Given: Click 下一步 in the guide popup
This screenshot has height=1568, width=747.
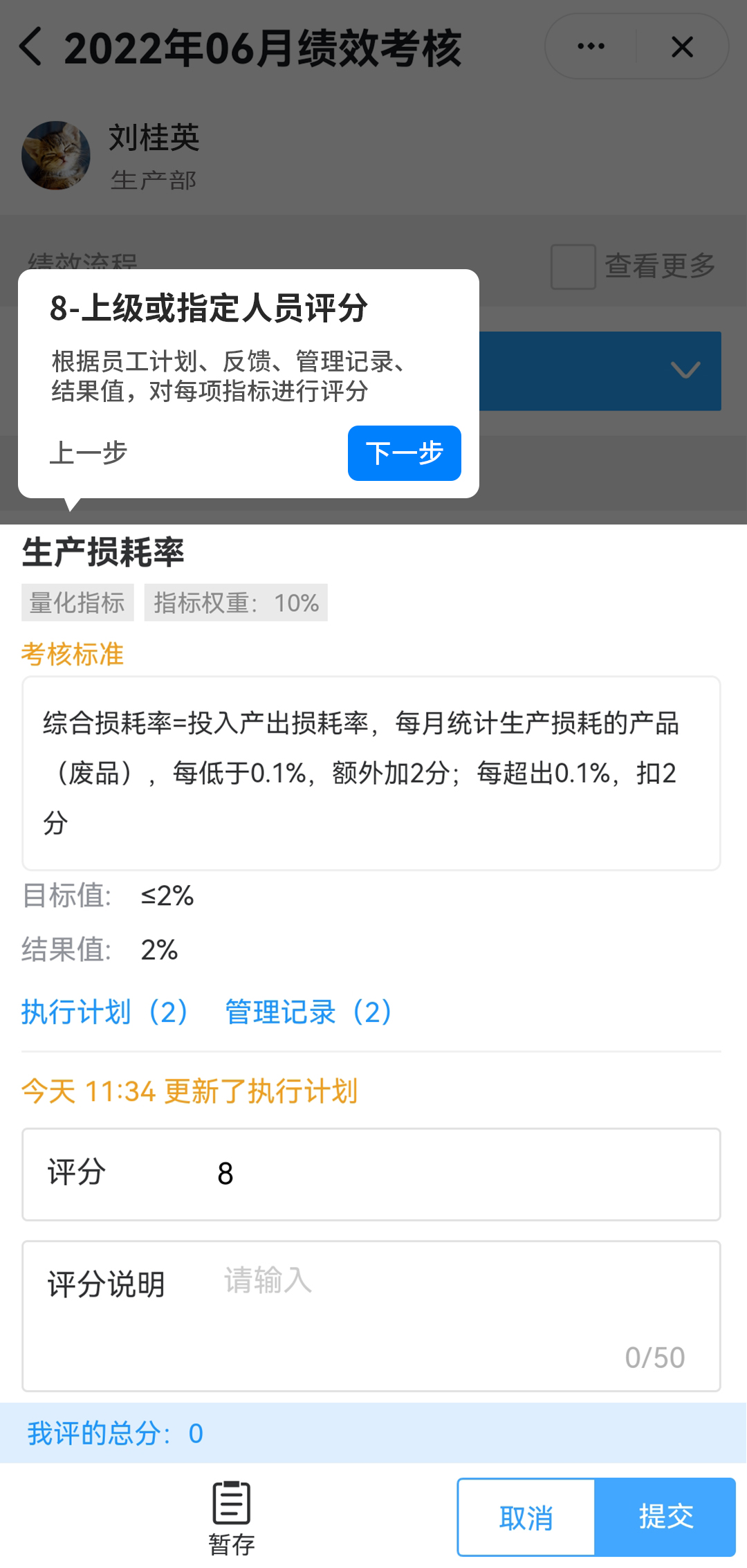Looking at the screenshot, I should click(404, 453).
